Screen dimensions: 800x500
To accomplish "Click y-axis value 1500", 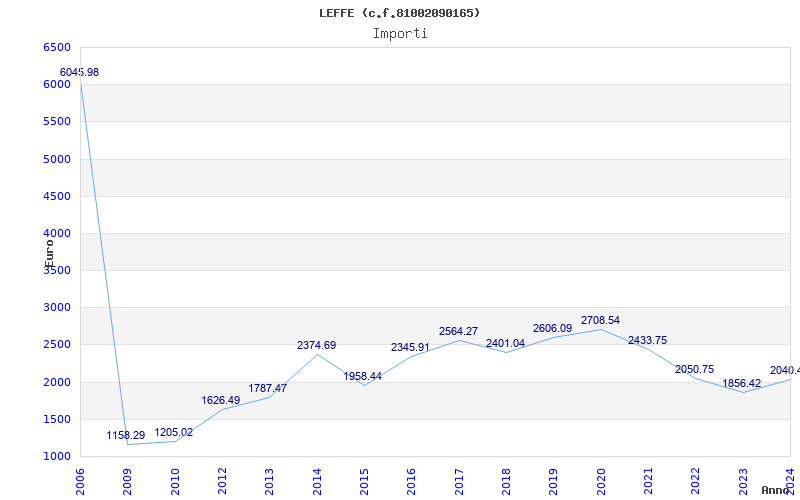I will [57, 419].
